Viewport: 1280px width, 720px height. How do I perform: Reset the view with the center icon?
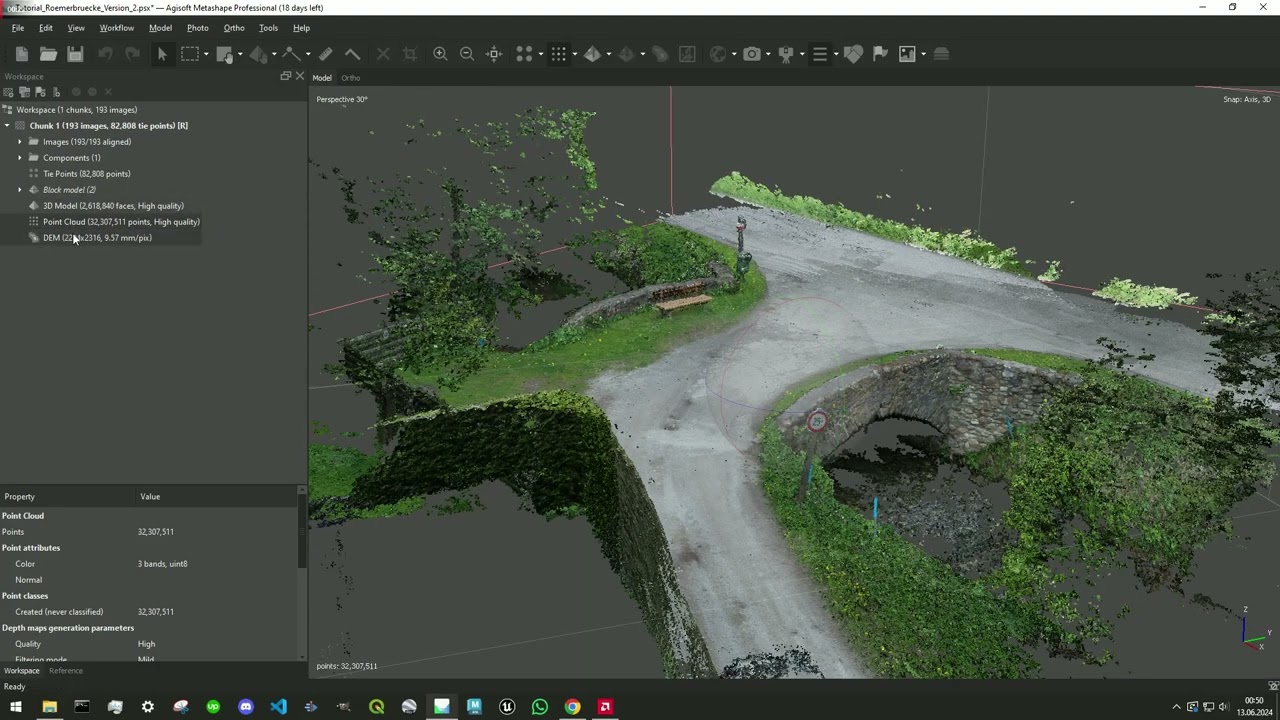click(x=494, y=54)
